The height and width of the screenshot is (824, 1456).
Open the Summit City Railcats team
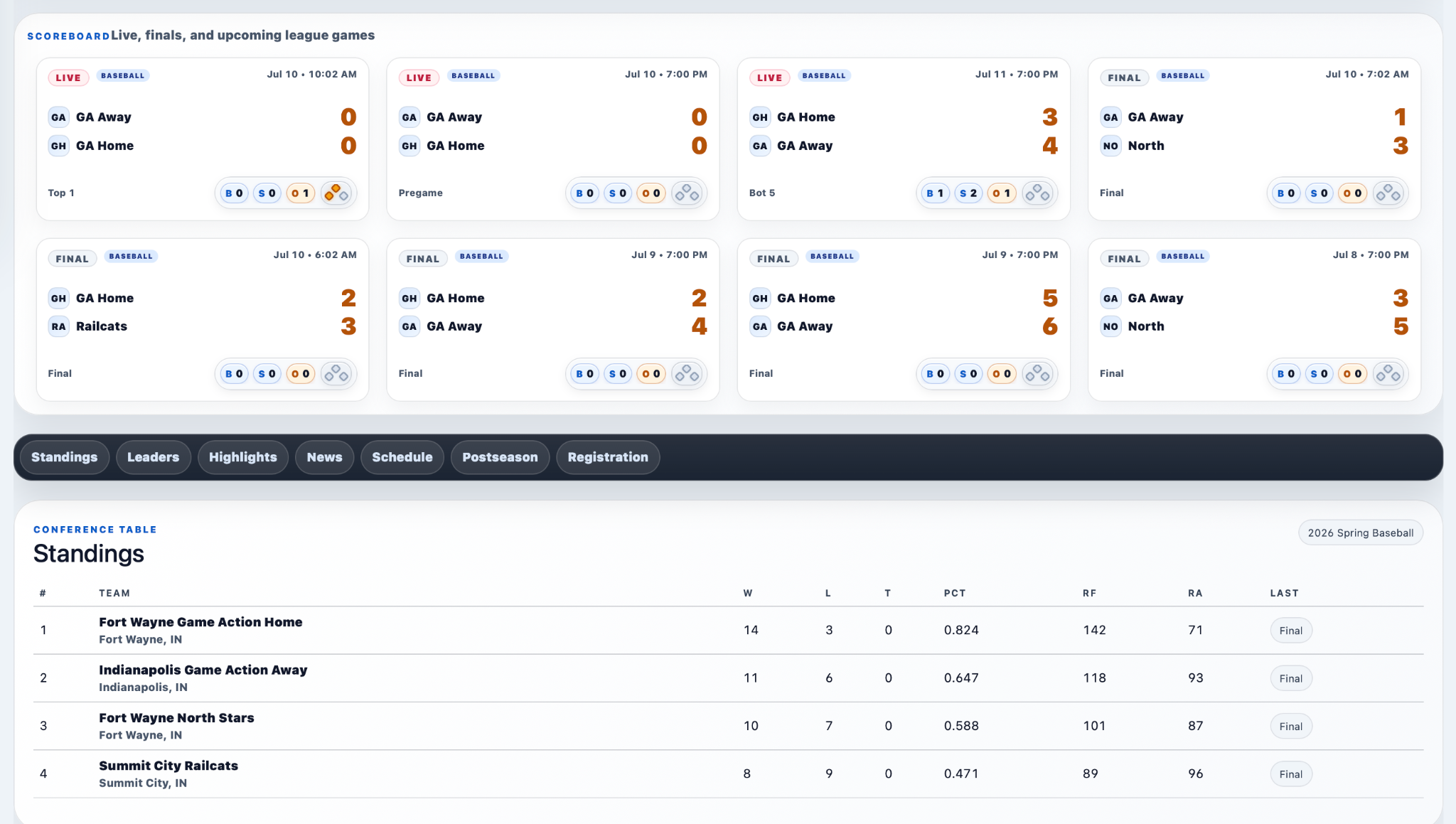[x=168, y=766]
